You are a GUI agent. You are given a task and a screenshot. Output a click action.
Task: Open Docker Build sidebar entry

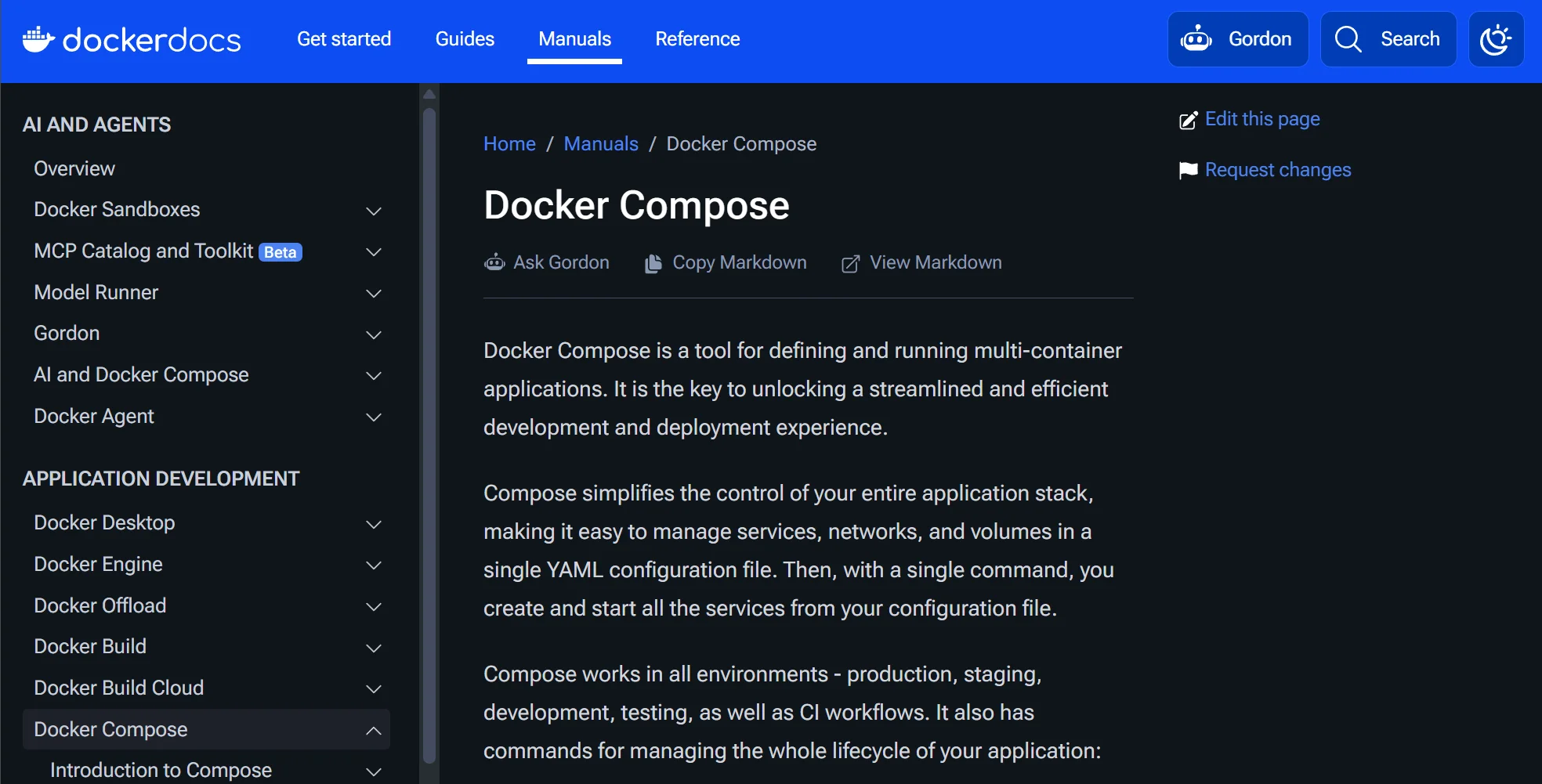pyautogui.click(x=90, y=646)
